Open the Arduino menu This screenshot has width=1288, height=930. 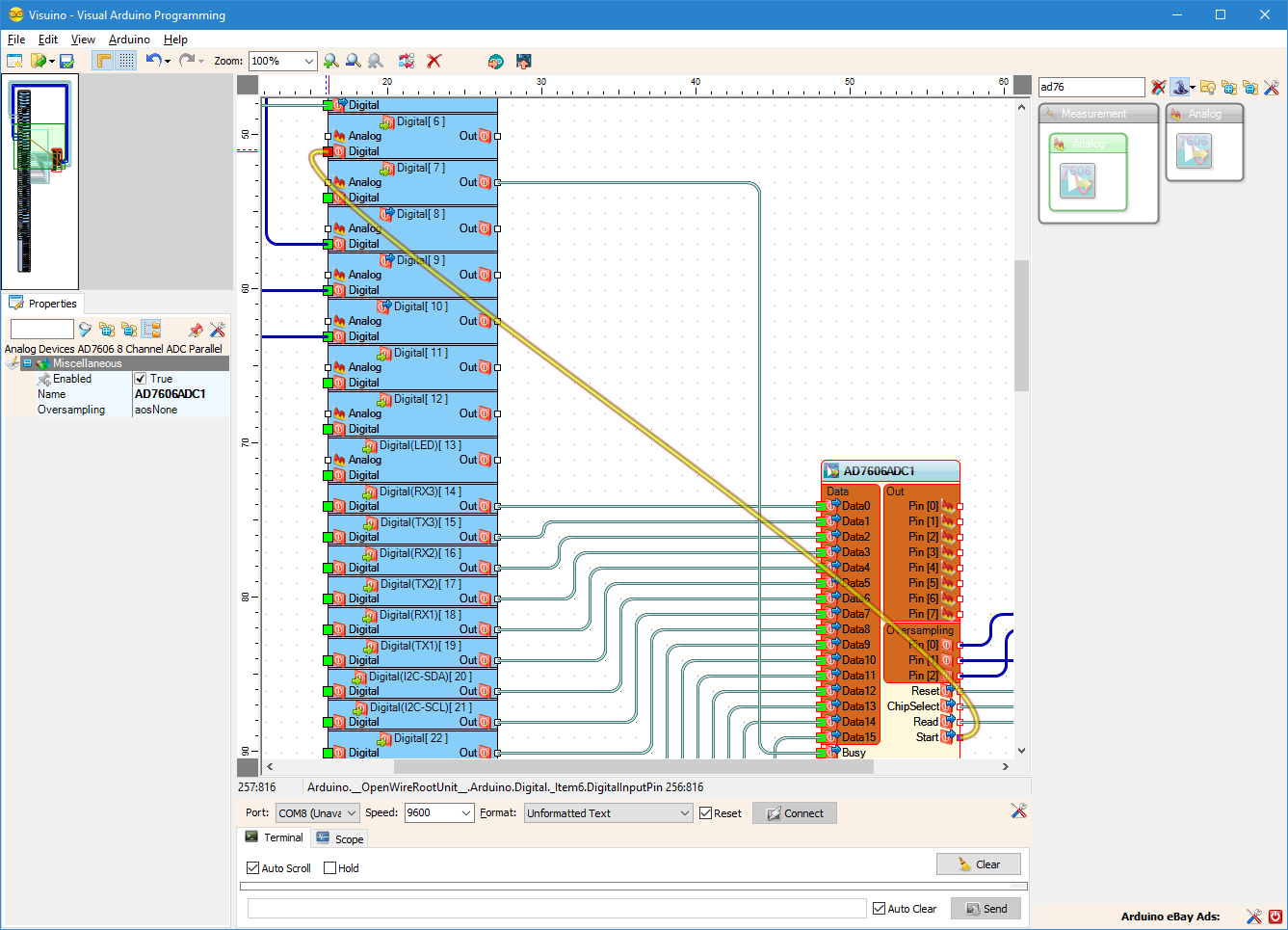click(129, 40)
